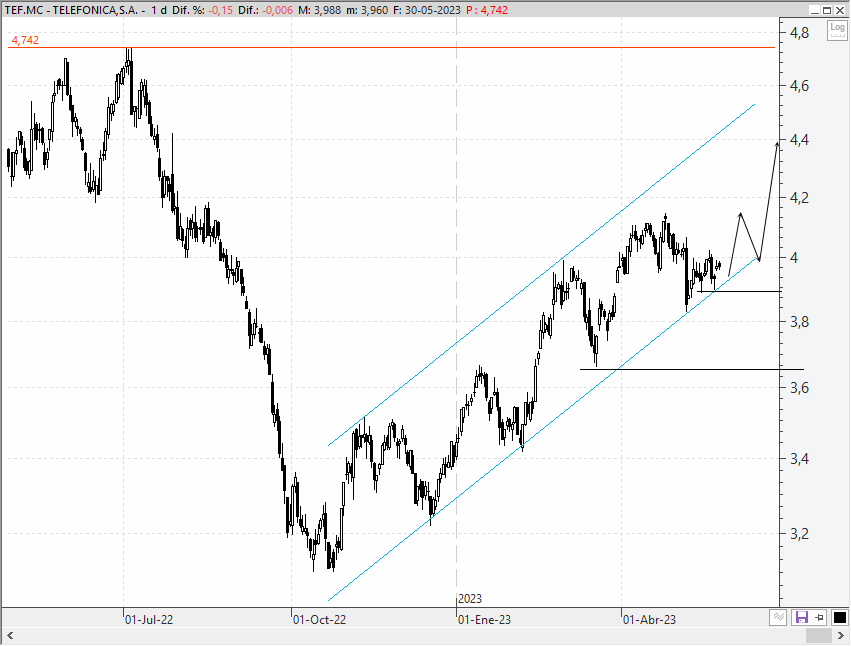Click the P : 4,742 value in header

click(487, 10)
